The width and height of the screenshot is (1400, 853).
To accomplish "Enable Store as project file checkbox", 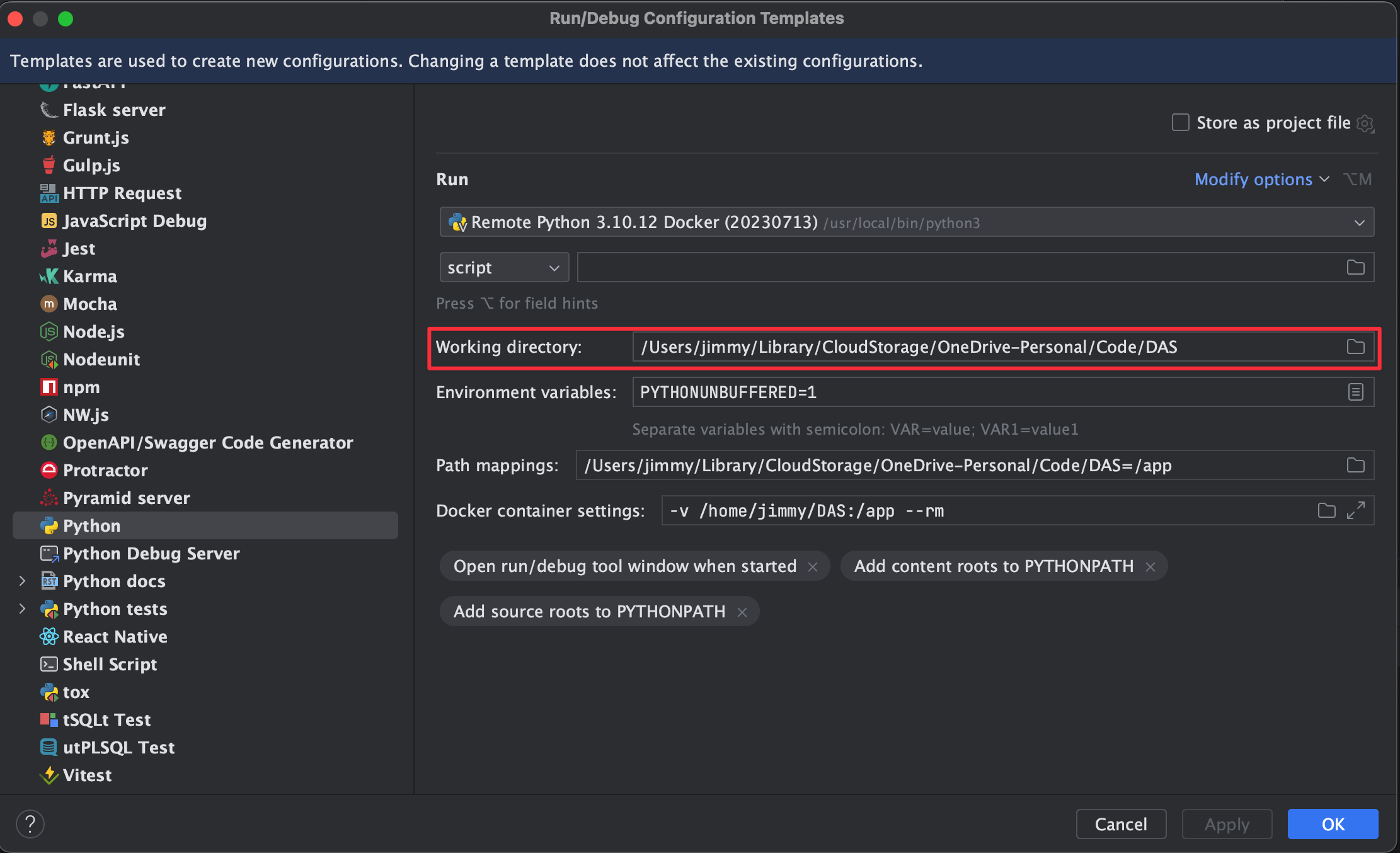I will click(x=1180, y=122).
